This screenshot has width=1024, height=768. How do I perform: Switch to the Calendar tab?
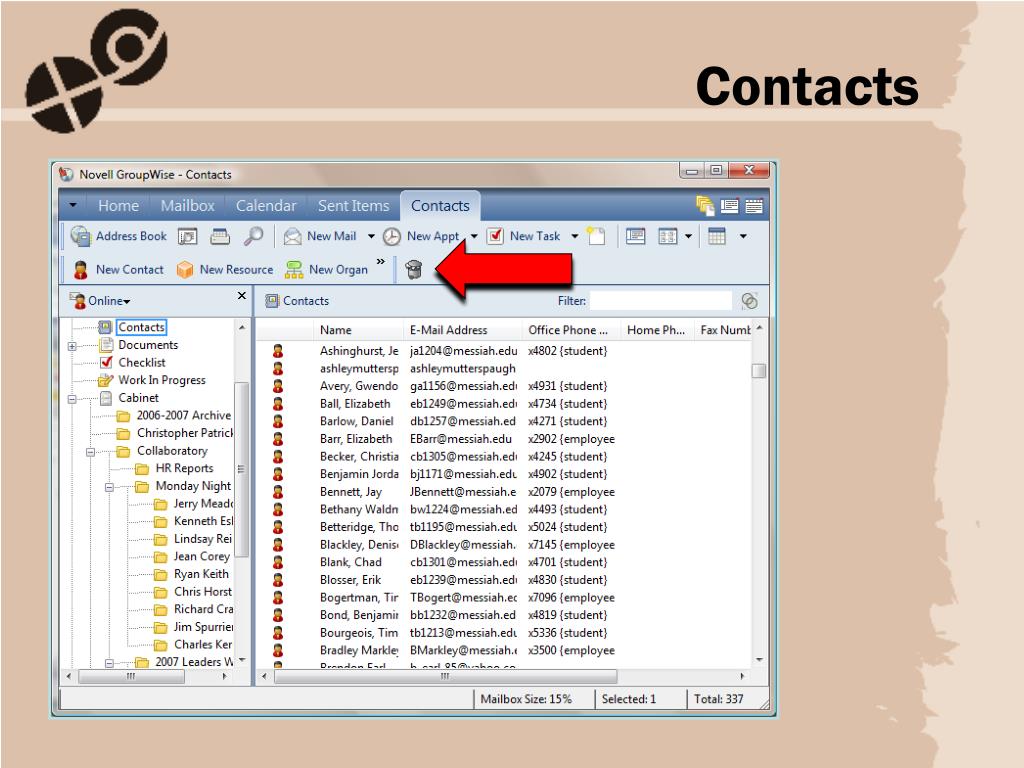pos(266,206)
